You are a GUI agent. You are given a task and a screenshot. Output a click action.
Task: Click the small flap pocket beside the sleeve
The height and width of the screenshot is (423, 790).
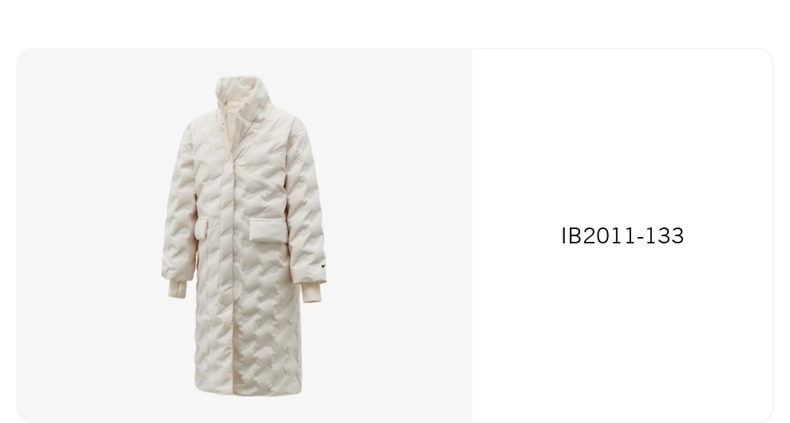pyautogui.click(x=201, y=229)
